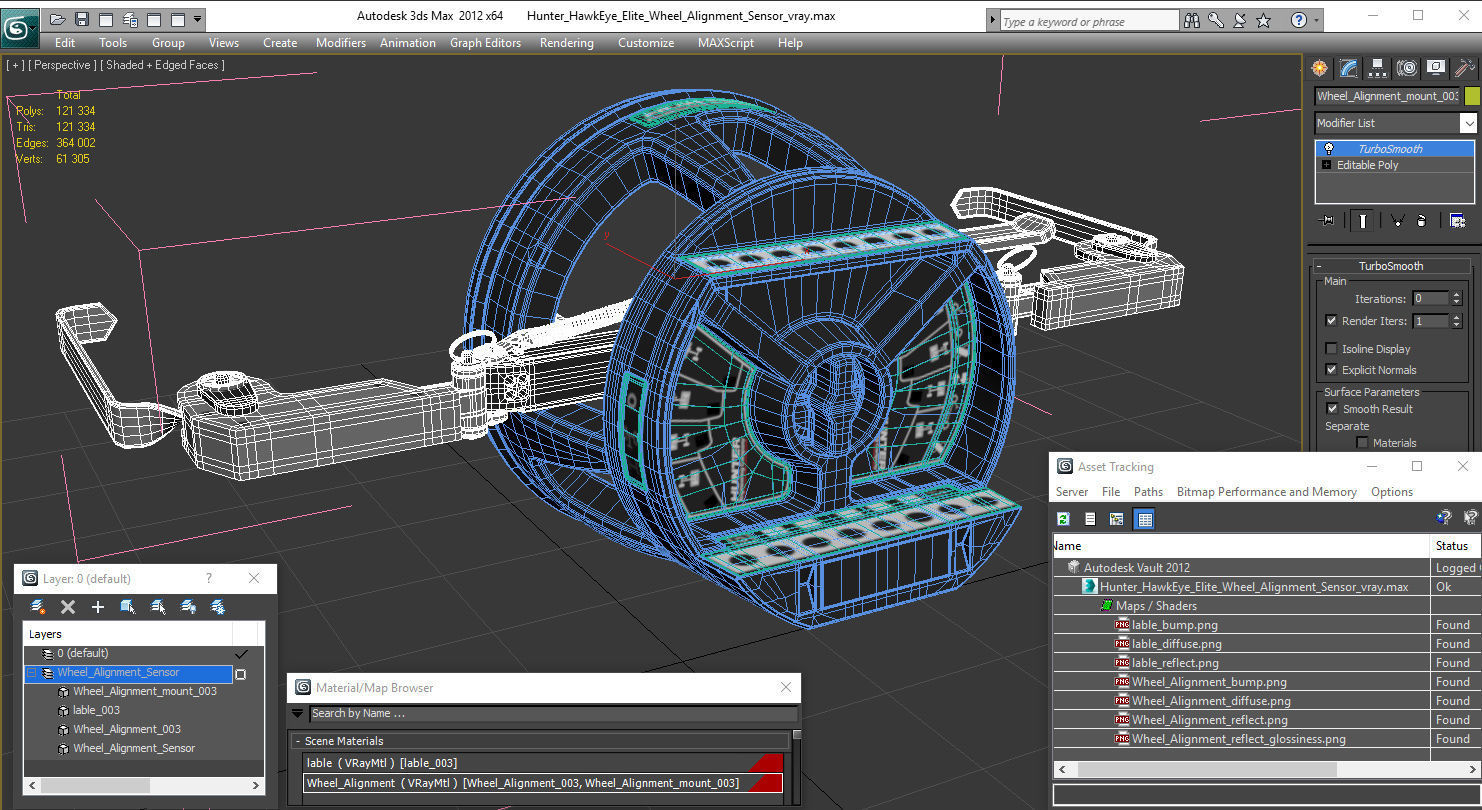Click Add Selected Objects plus icon
Image resolution: width=1482 pixels, height=810 pixels.
(x=97, y=607)
